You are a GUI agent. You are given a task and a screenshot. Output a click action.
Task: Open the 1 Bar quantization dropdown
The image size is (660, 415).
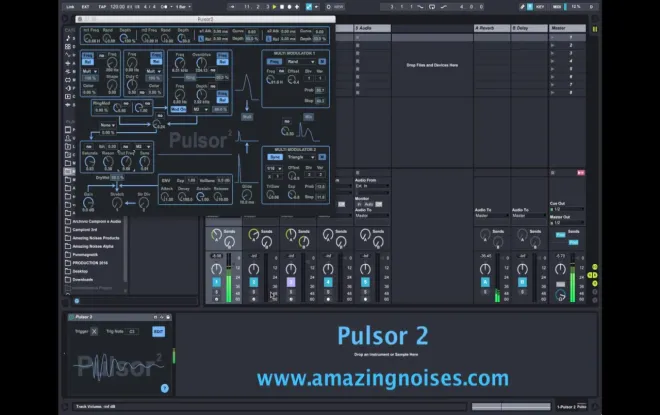183,7
